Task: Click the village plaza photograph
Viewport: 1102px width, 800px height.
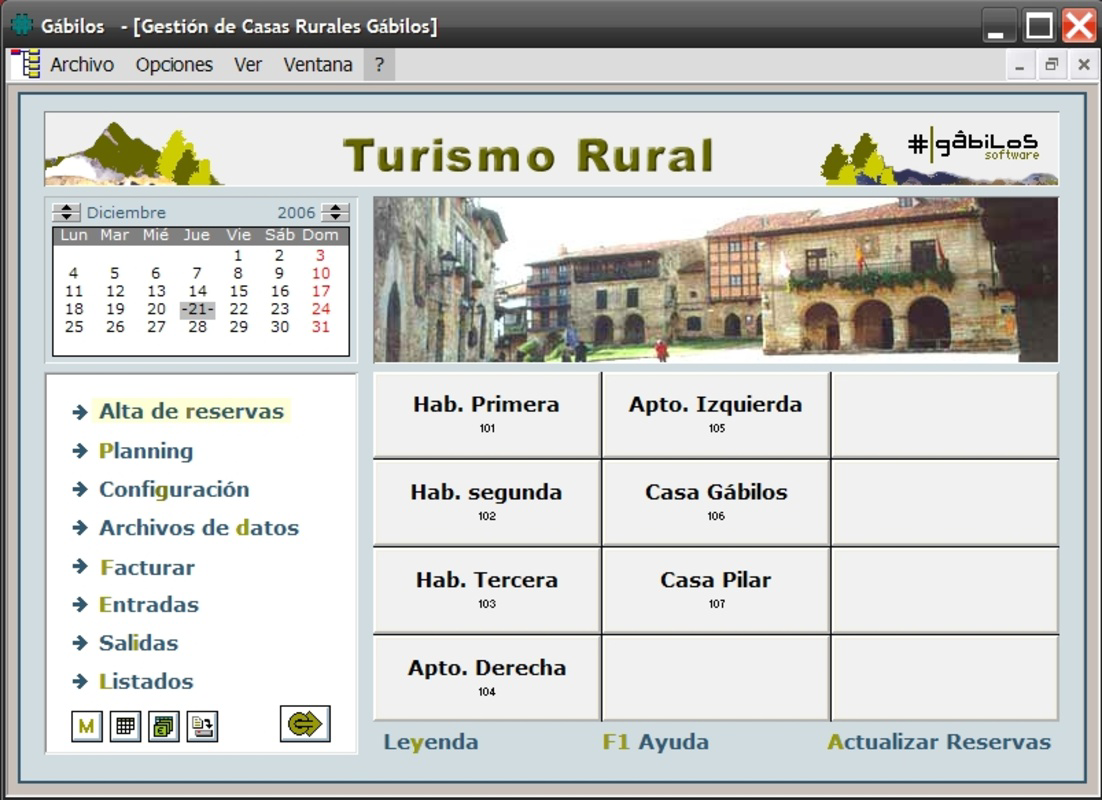Action: [715, 280]
